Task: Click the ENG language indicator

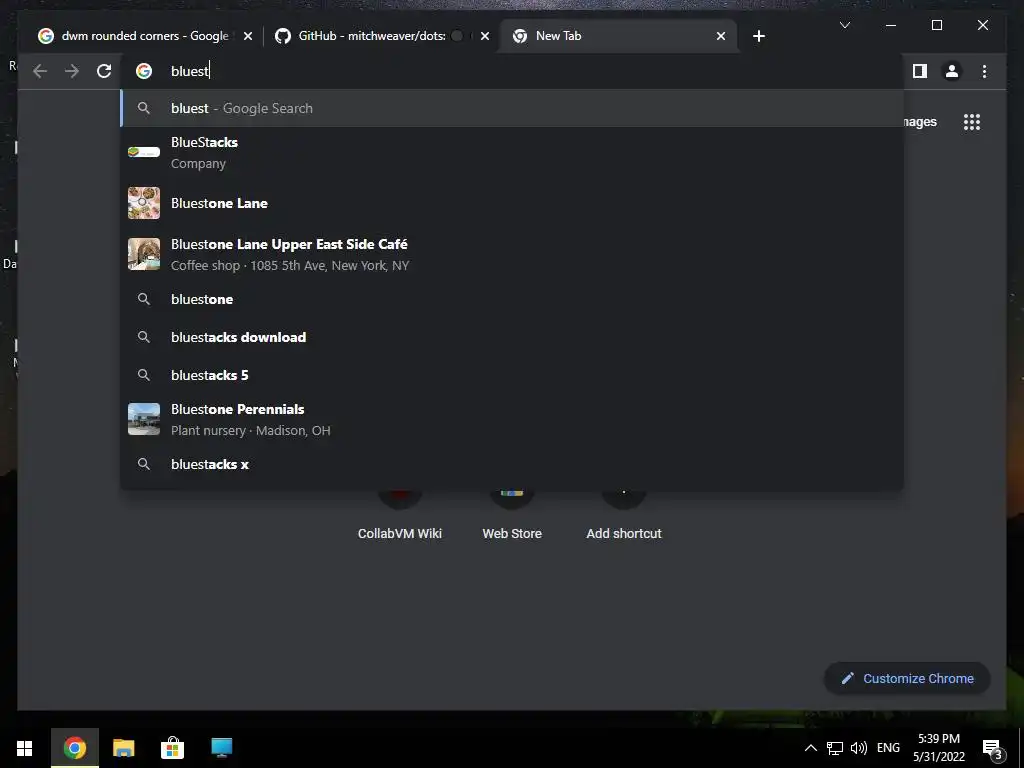Action: (888, 748)
